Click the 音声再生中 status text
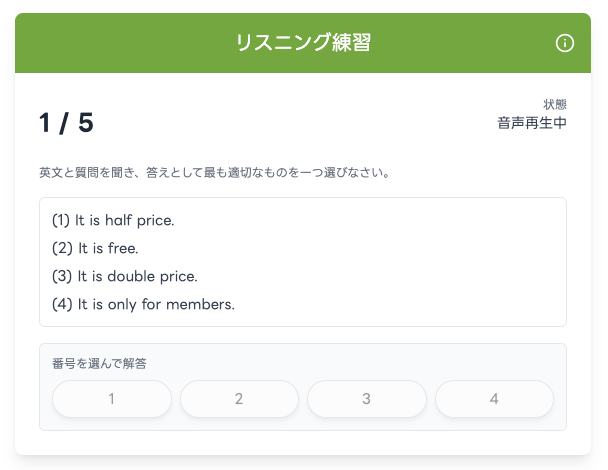 point(531,123)
